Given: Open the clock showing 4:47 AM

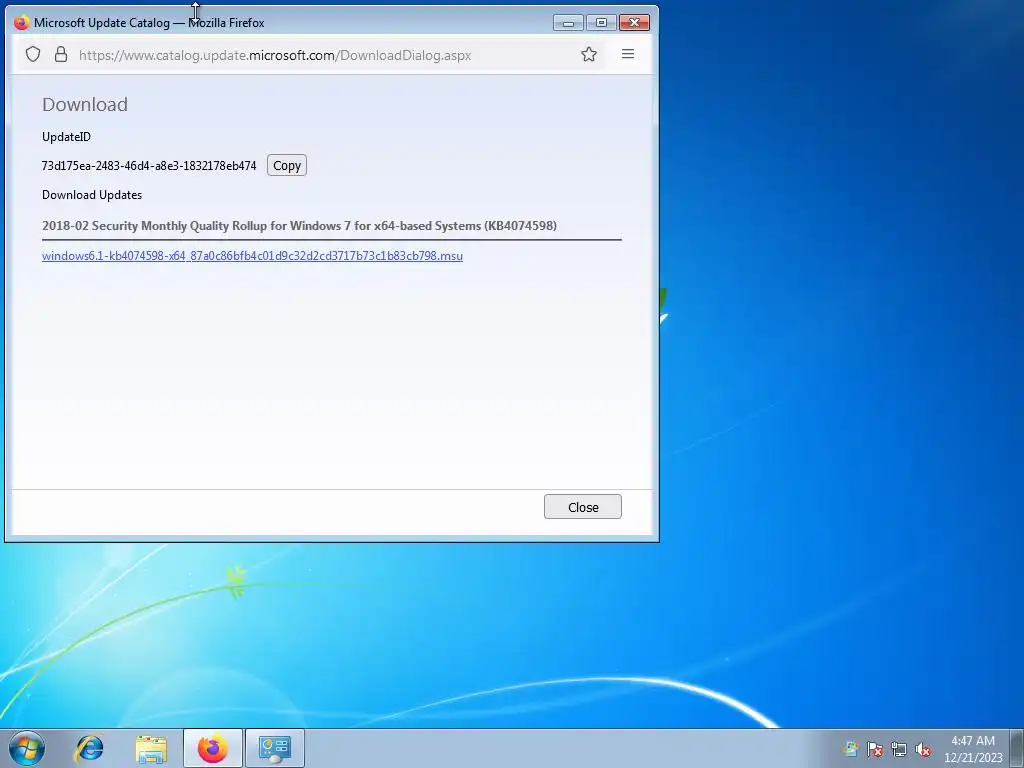Looking at the screenshot, I should (x=972, y=749).
